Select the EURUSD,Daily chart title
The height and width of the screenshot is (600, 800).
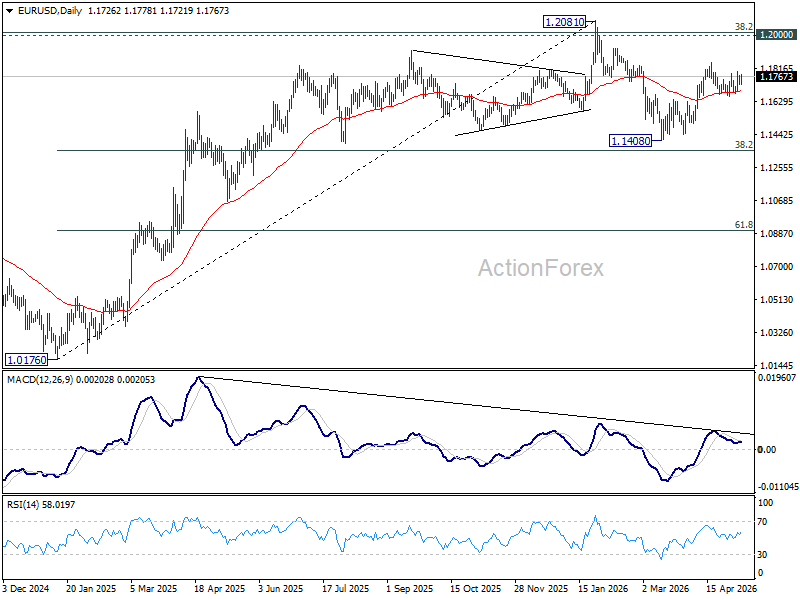50,11
